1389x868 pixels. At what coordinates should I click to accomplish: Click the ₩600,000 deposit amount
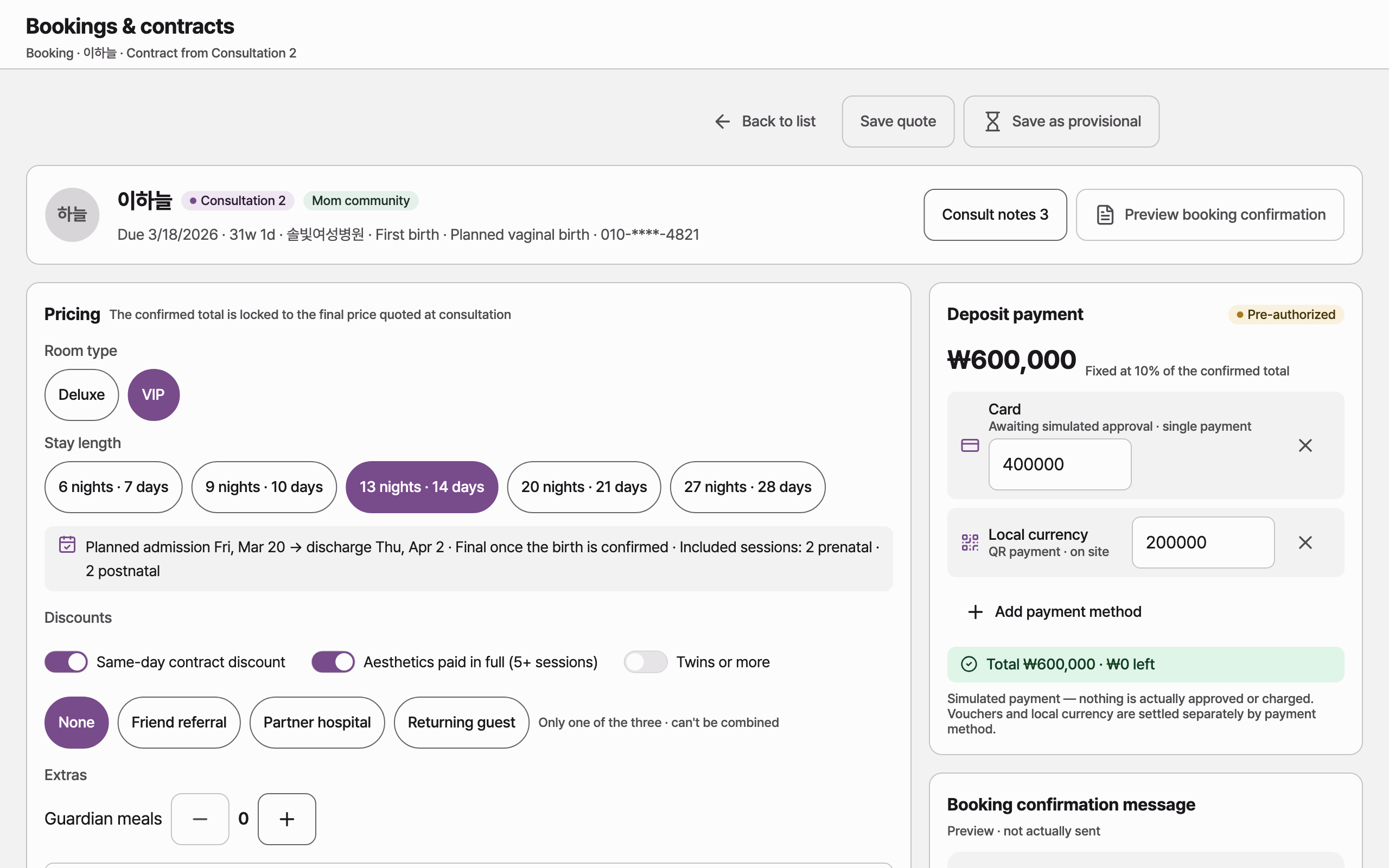tap(1011, 361)
